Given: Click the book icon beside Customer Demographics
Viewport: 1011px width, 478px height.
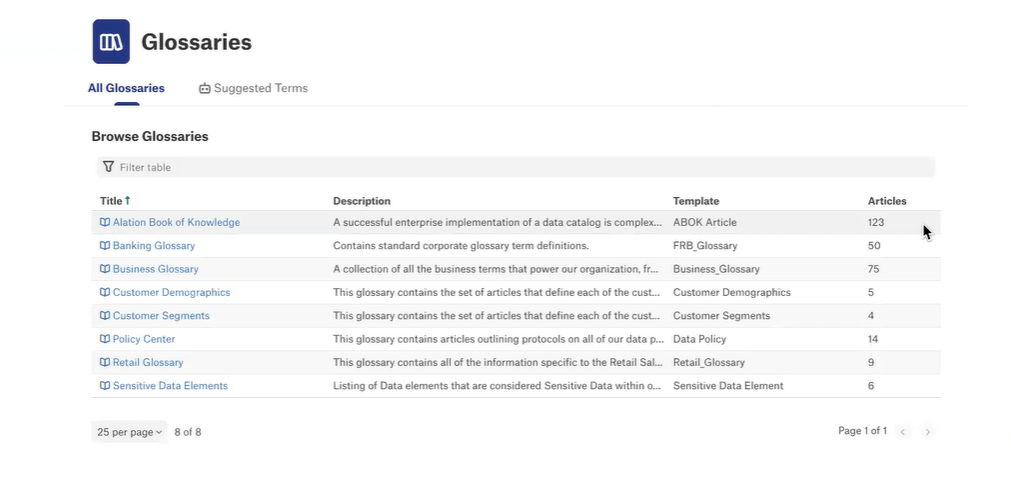Looking at the screenshot, I should coord(105,292).
